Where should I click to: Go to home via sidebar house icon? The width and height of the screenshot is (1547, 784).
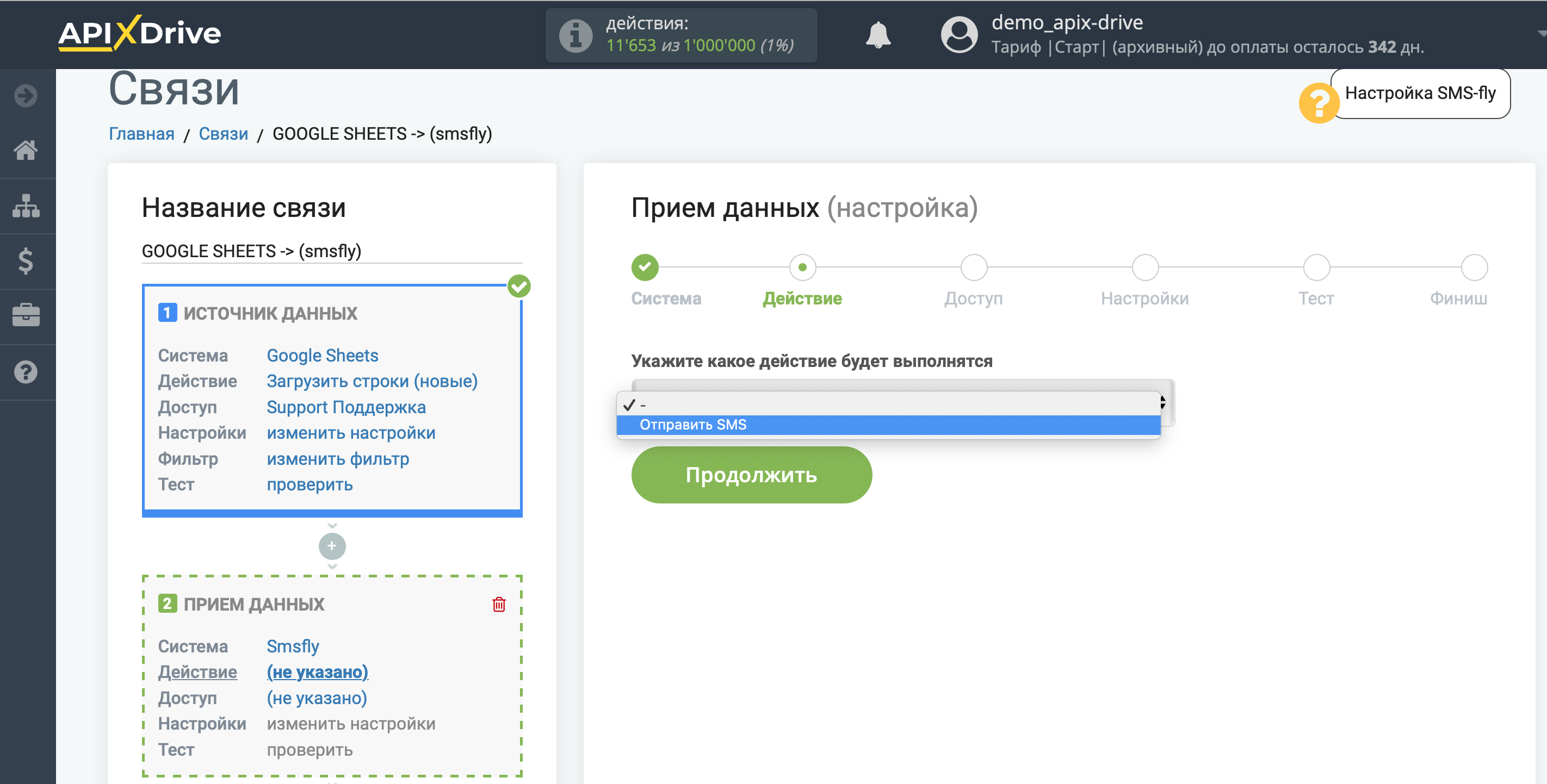[26, 150]
